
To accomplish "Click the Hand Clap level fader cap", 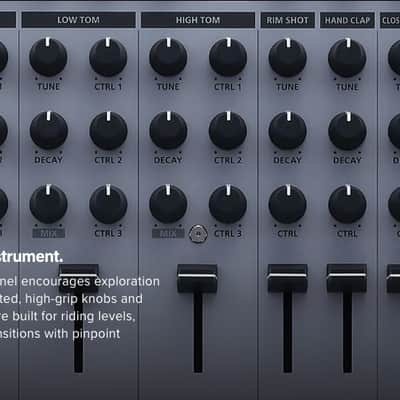I will tap(347, 278).
